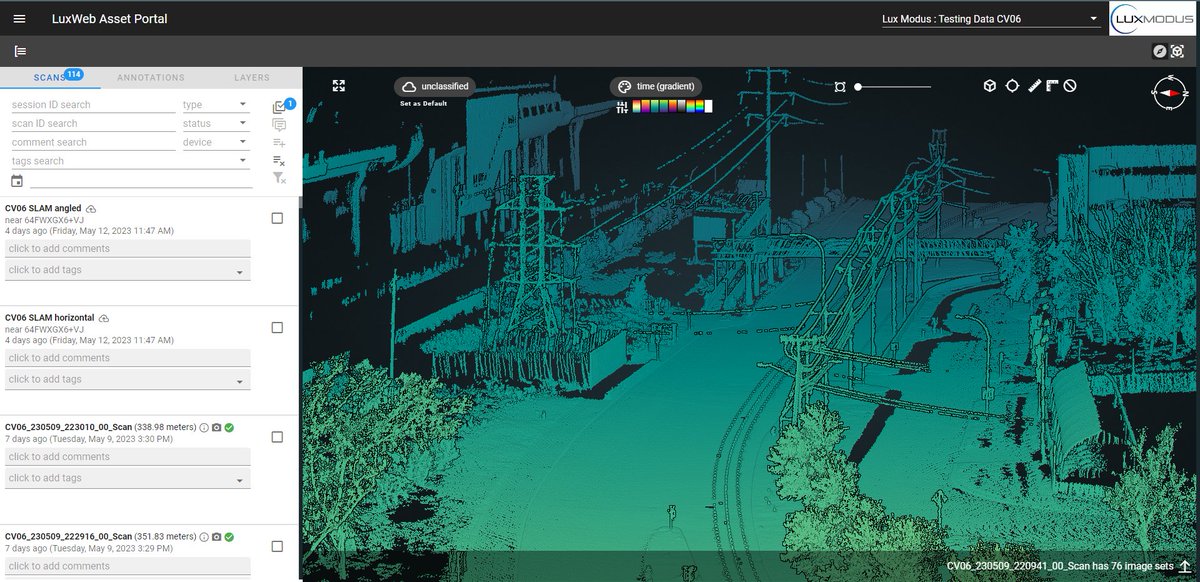Select the grayscale gradient swatch

click(681, 106)
